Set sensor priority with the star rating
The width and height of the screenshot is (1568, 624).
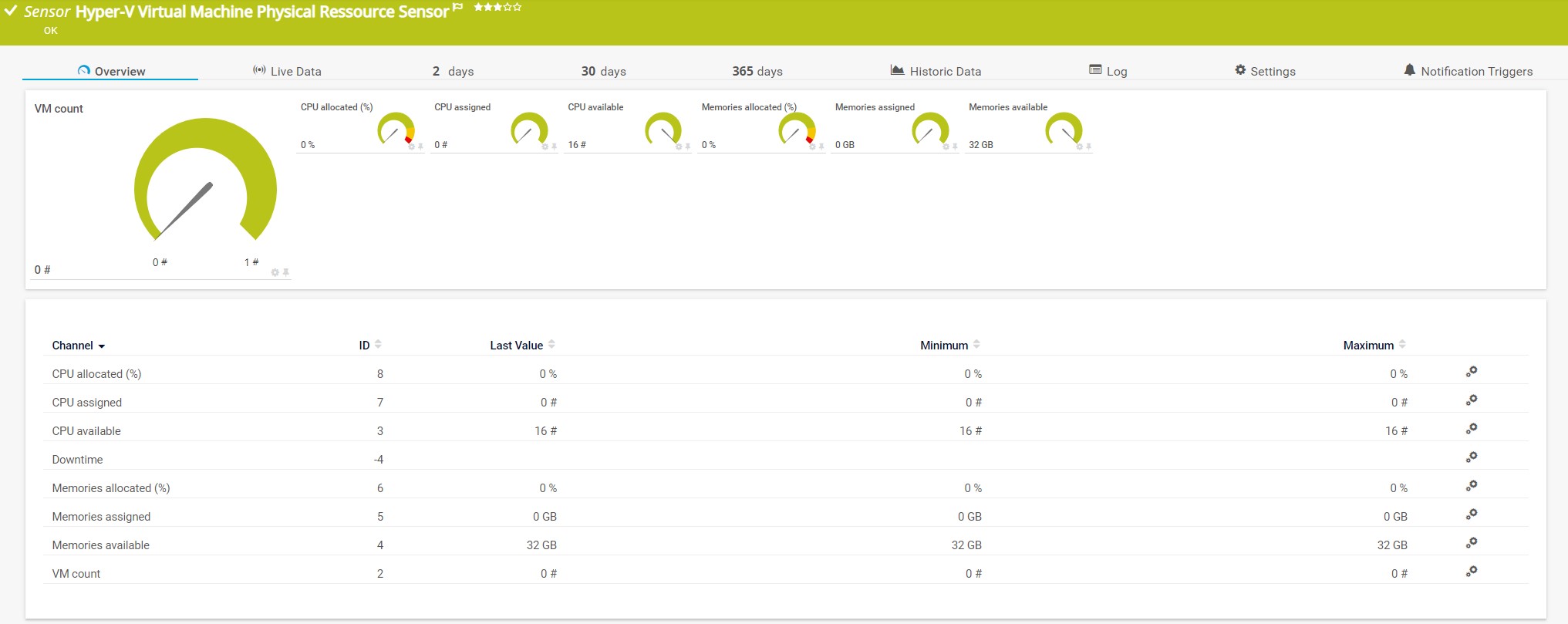pyautogui.click(x=497, y=8)
